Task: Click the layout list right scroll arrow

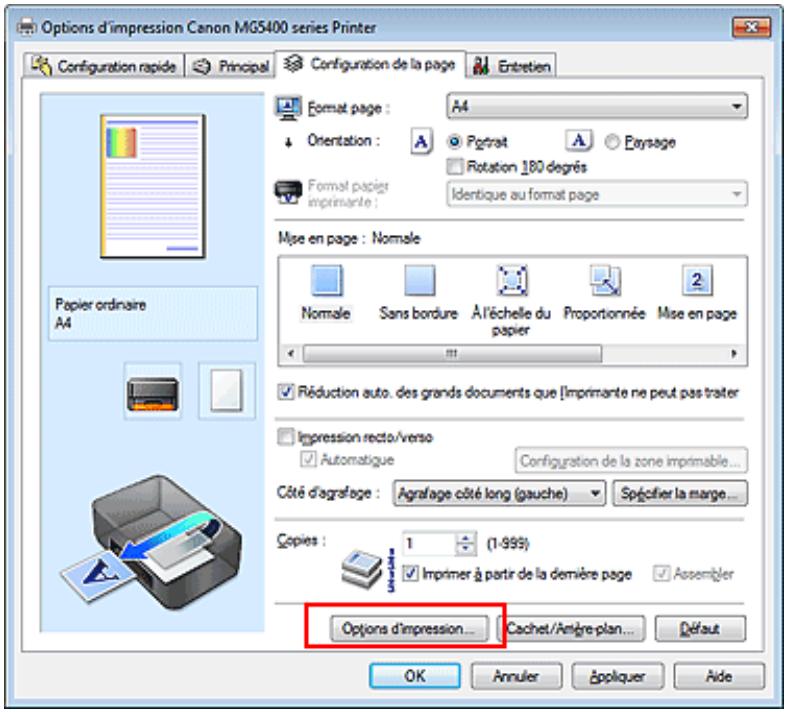Action: (734, 354)
